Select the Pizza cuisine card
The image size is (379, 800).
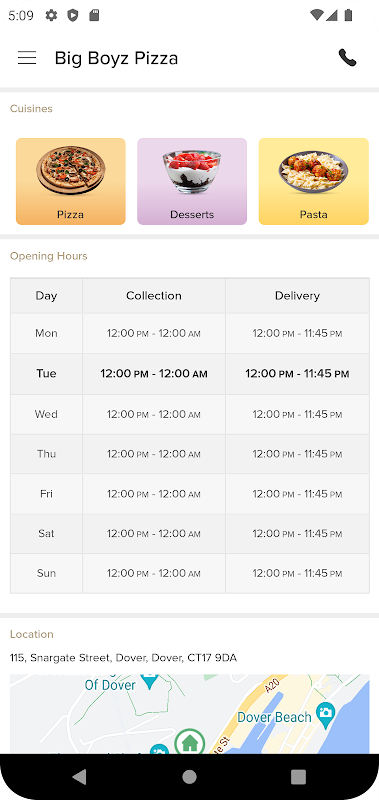pos(70,181)
